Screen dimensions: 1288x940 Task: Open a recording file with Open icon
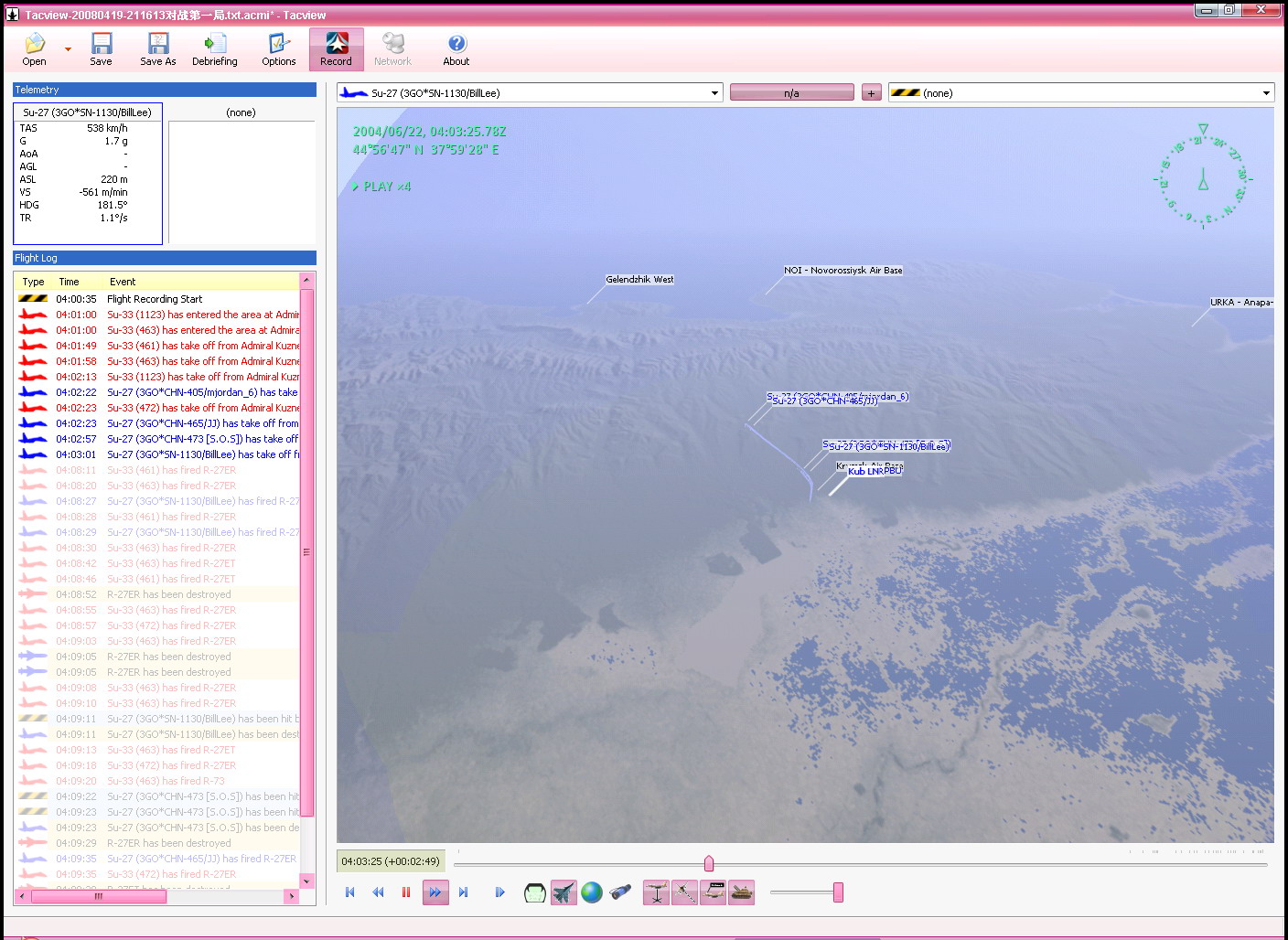pos(35,49)
